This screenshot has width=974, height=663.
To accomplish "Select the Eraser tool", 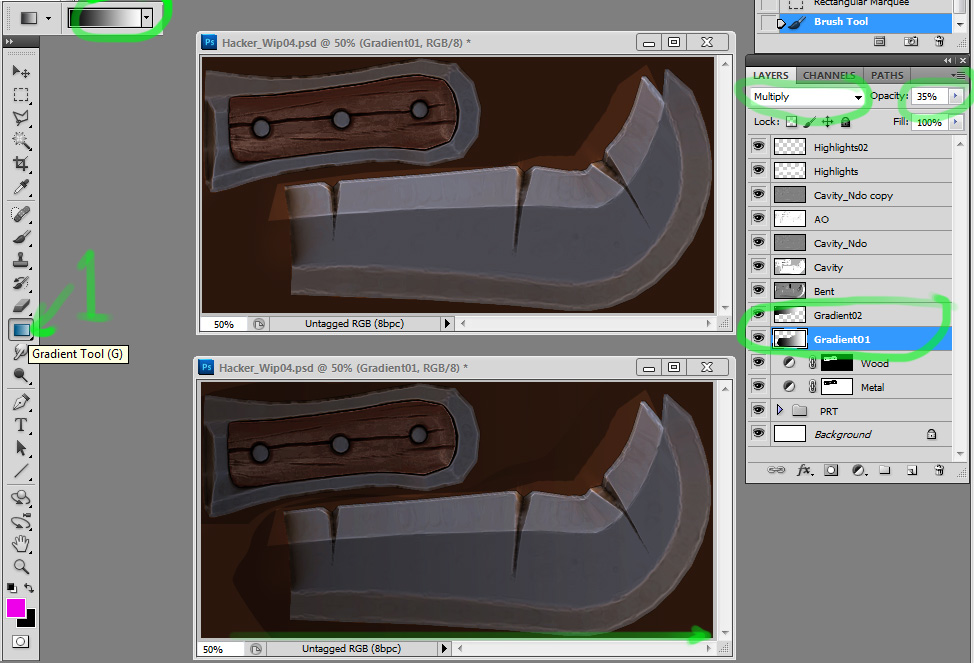I will 21,306.
